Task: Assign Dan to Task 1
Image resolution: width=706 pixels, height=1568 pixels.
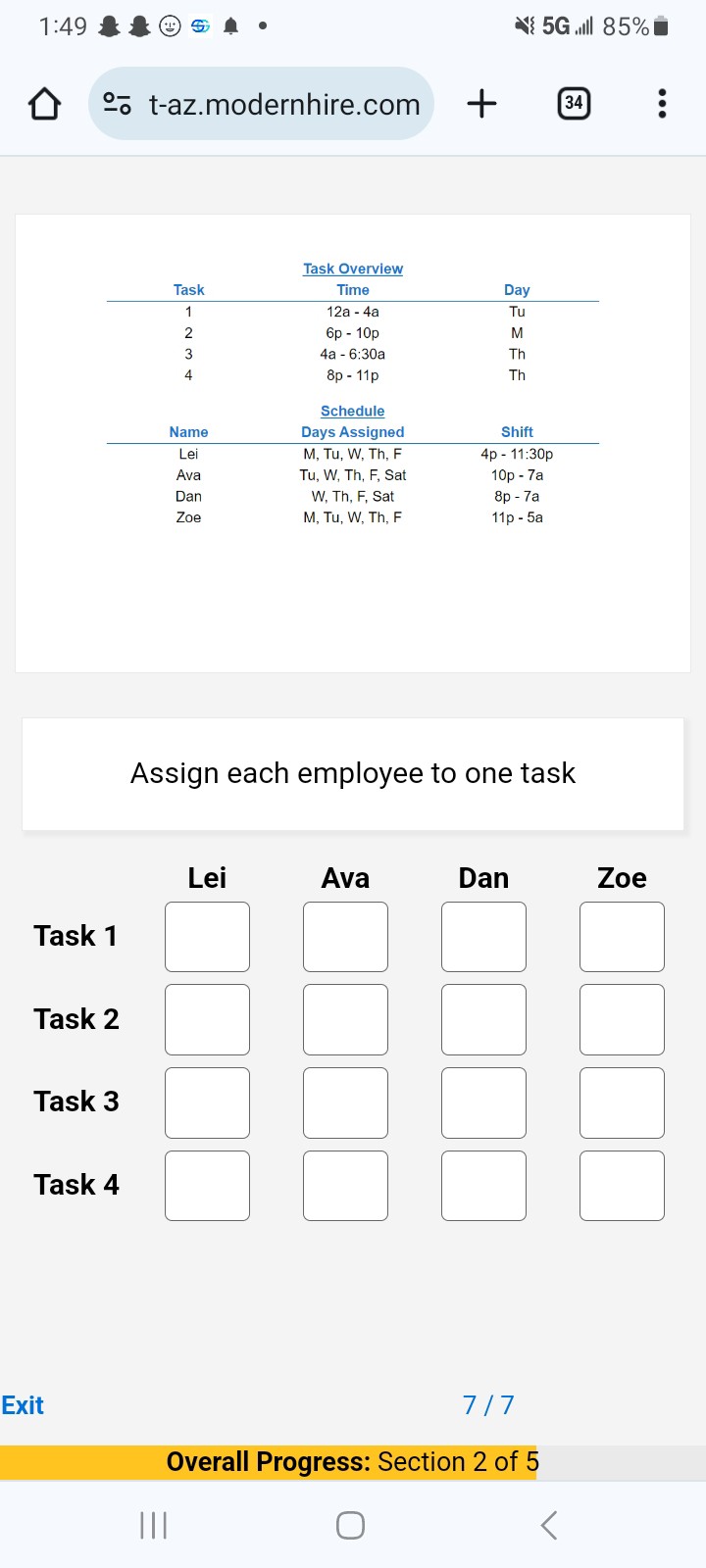Action: coord(483,936)
